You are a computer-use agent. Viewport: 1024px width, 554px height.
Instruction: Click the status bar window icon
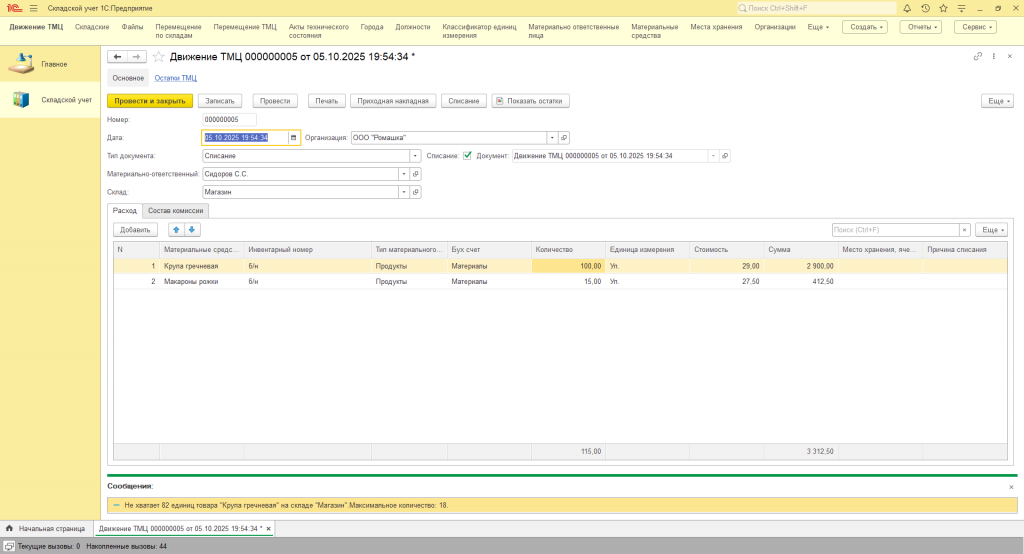pyautogui.click(x=9, y=546)
